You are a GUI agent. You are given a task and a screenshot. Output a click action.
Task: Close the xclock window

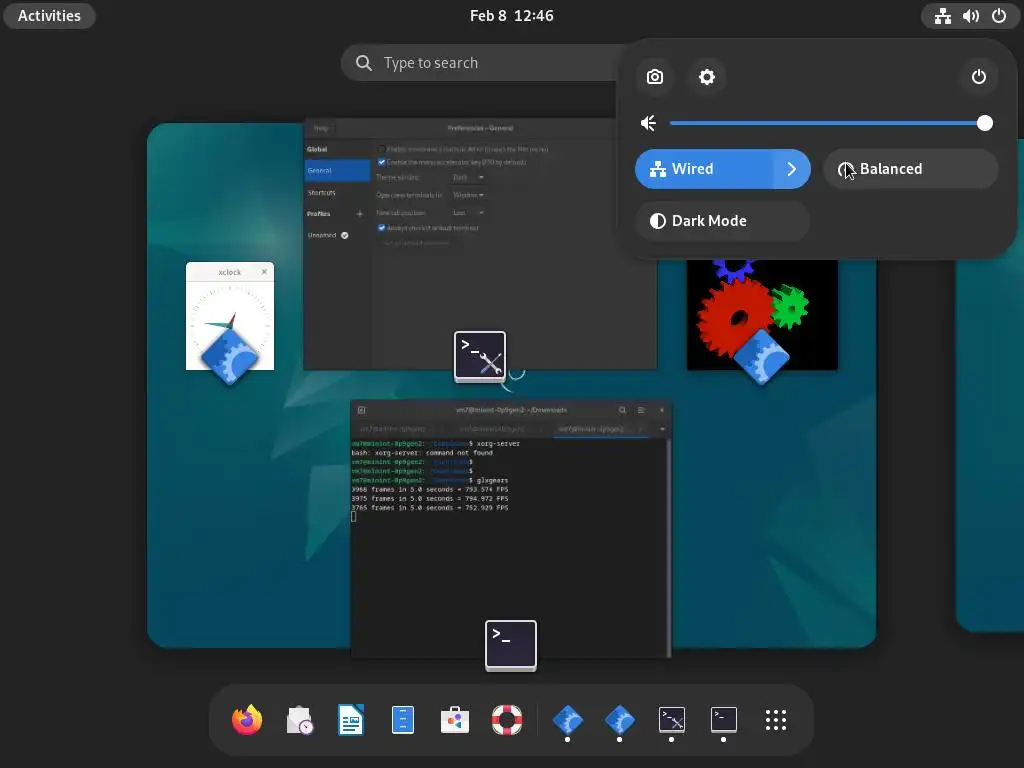(264, 272)
